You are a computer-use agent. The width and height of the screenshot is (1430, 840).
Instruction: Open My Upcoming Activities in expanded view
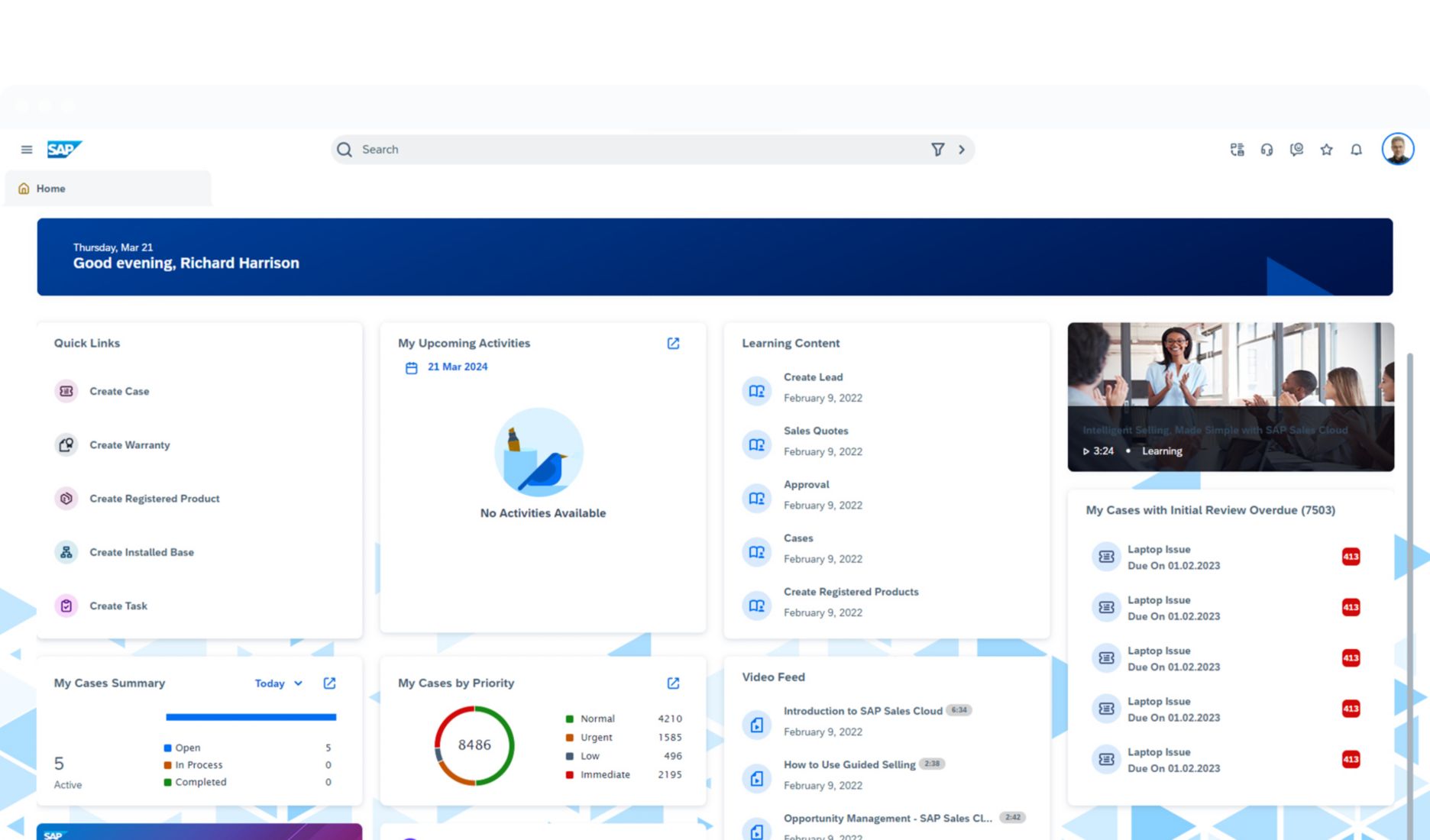(673, 344)
